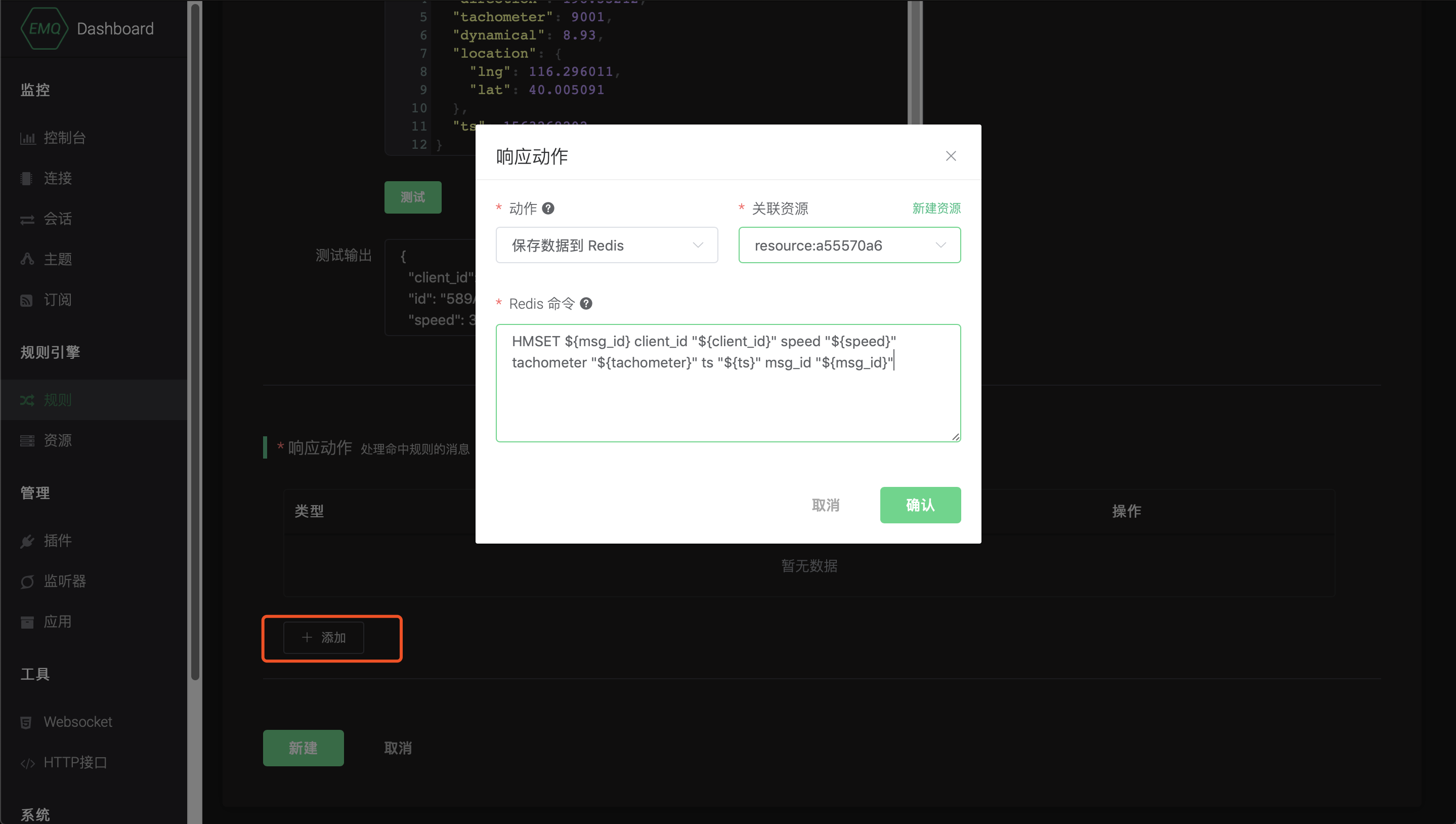This screenshot has height=824, width=1456.
Task: Select the 主题 topics icon
Action: coord(57,259)
